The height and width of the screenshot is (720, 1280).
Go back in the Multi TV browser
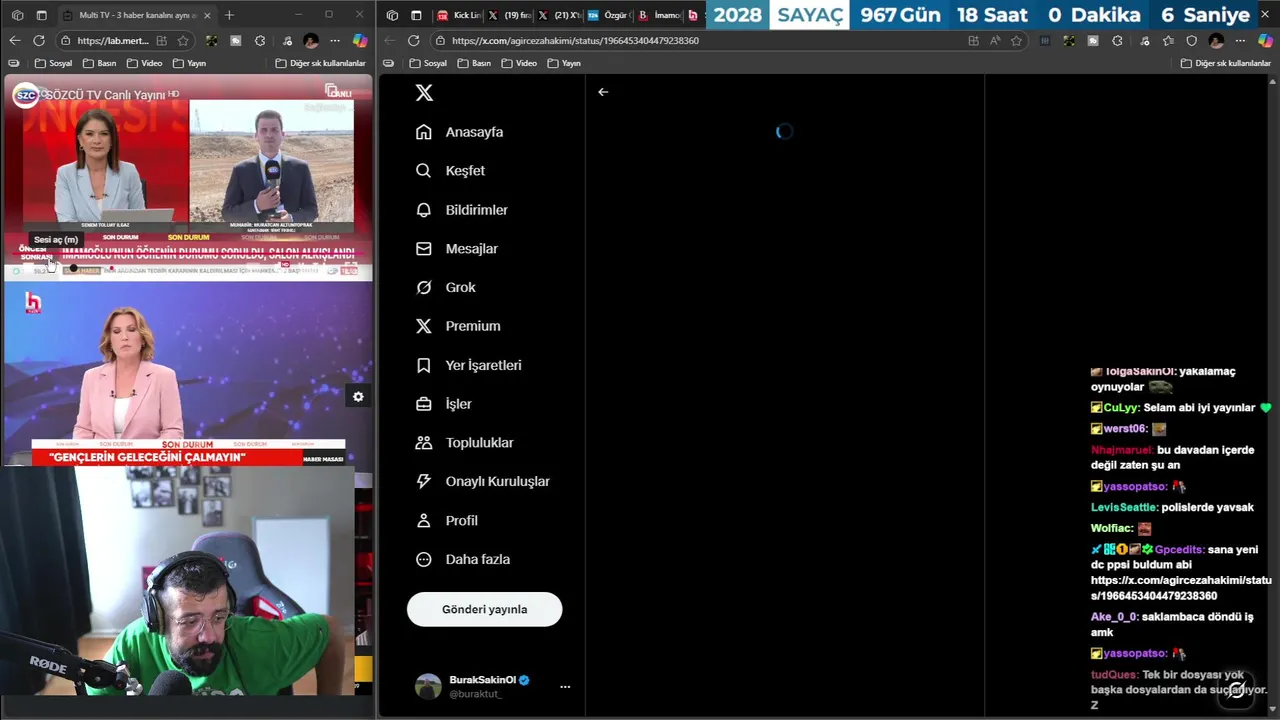[14, 40]
